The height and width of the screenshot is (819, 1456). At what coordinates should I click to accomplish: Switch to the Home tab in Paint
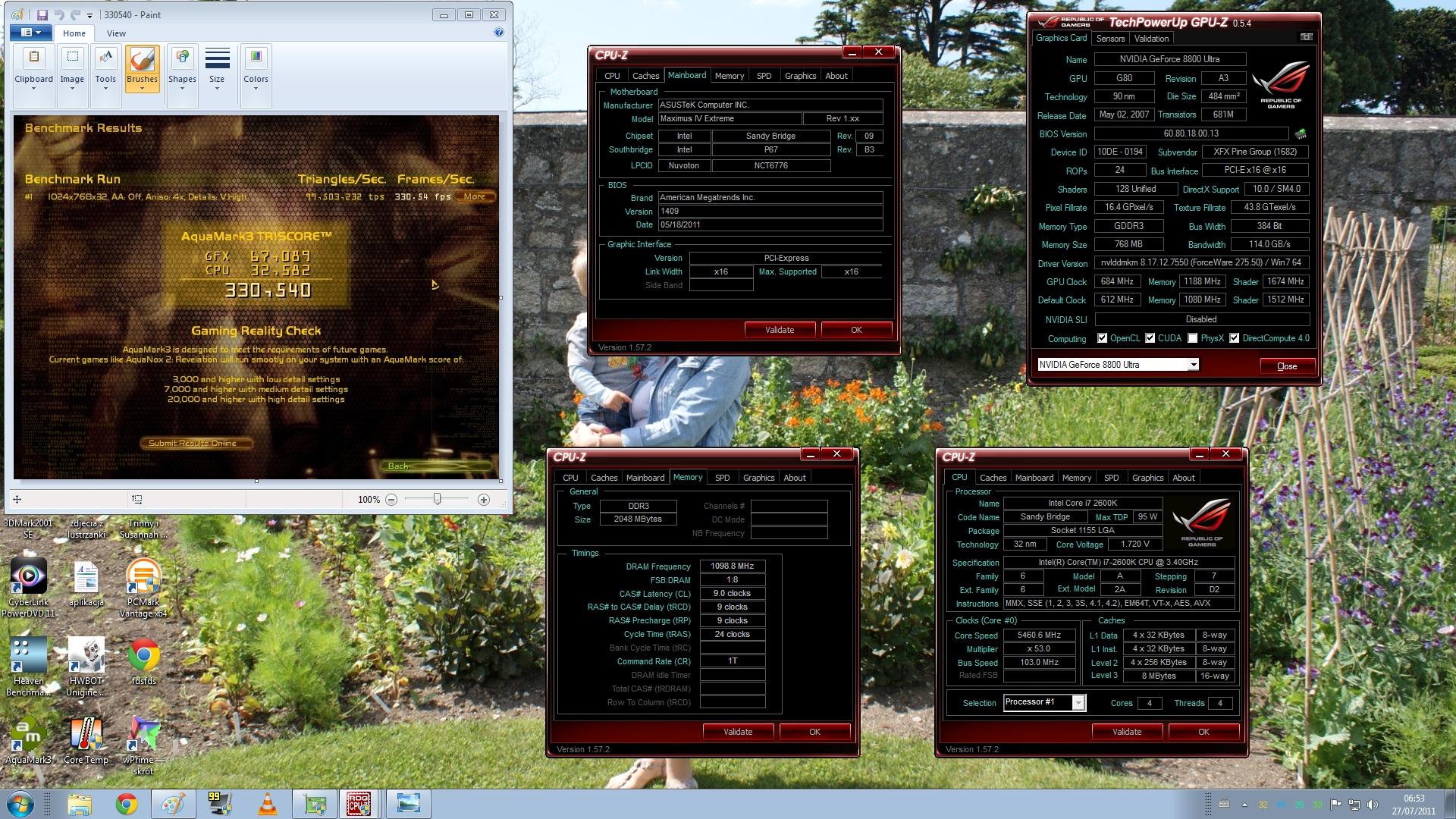[x=74, y=33]
